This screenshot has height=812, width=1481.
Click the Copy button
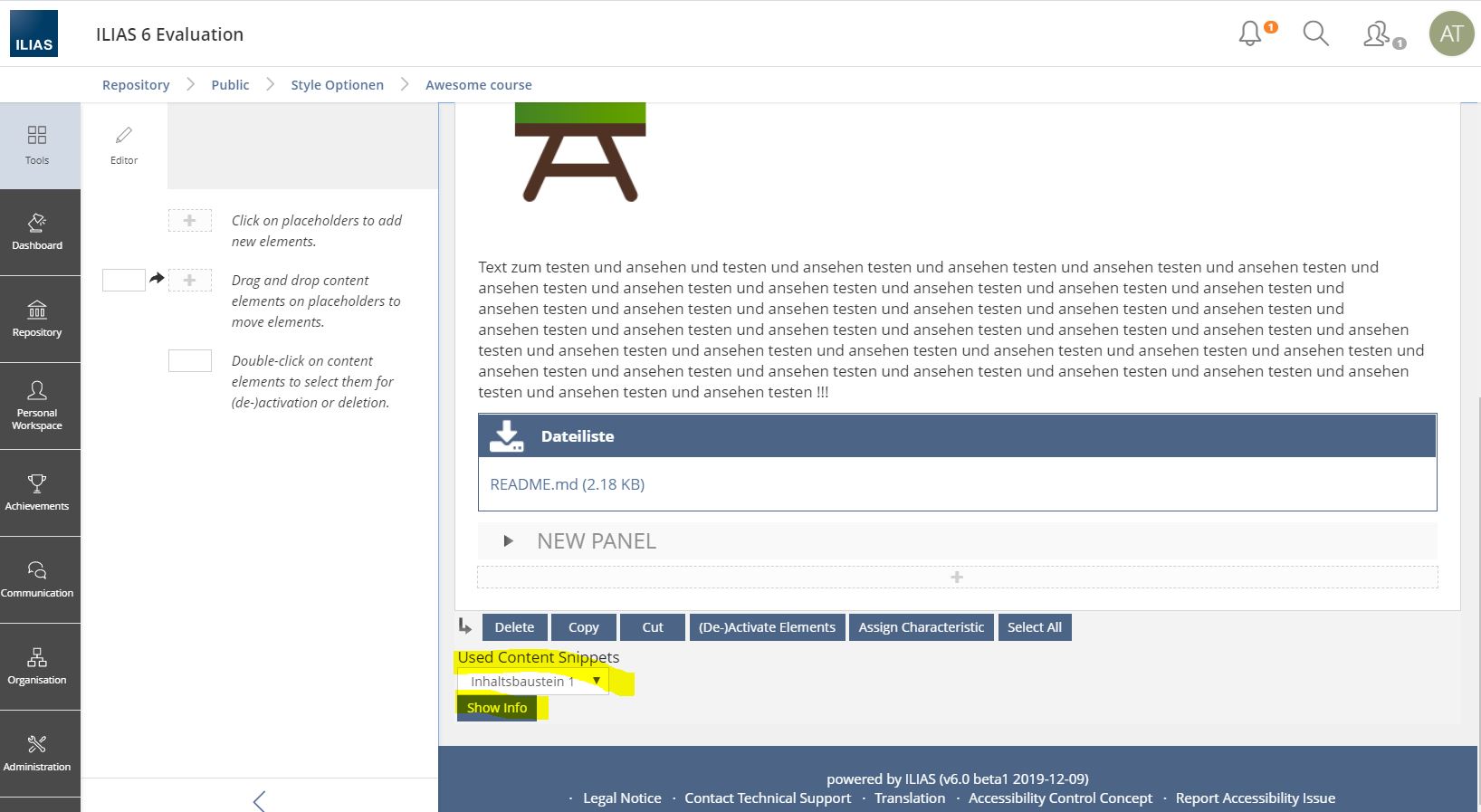584,627
